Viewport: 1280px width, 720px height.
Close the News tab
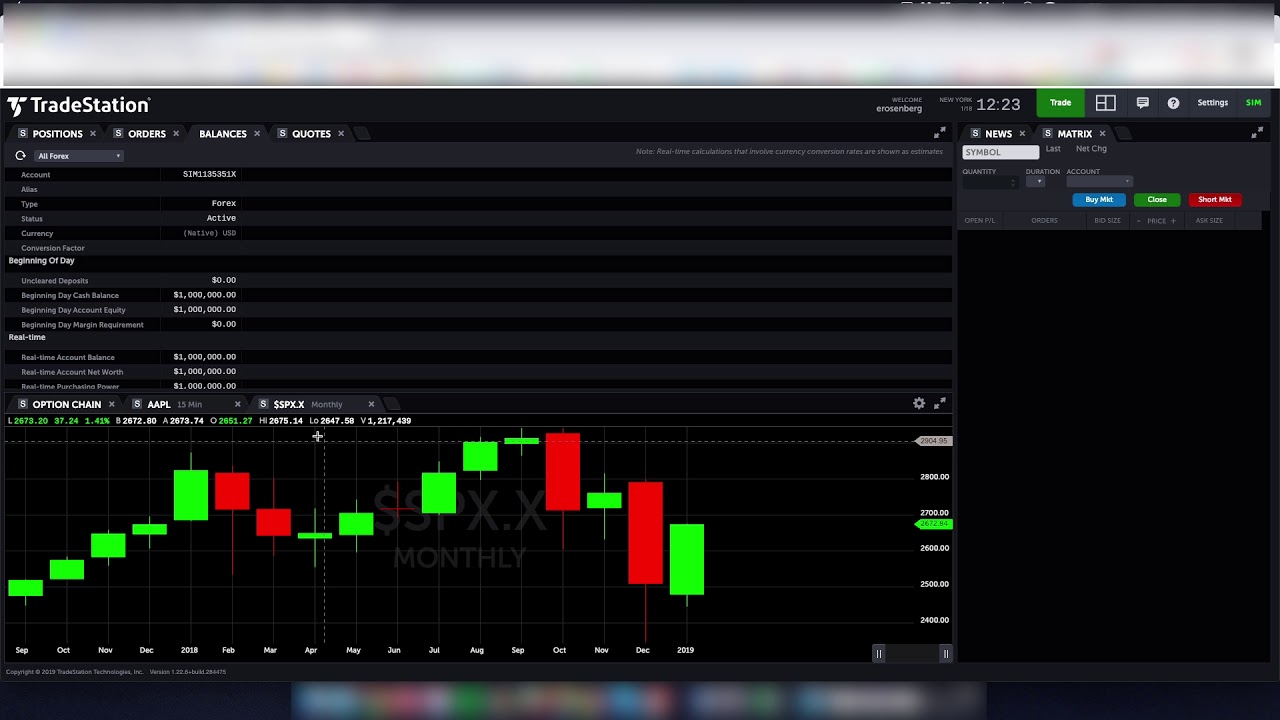click(1022, 133)
